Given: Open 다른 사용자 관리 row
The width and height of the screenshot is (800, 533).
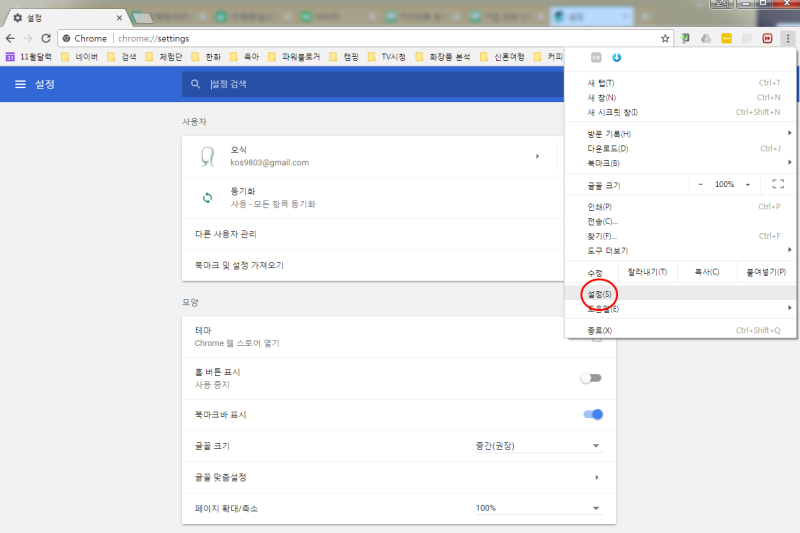Looking at the screenshot, I should click(373, 234).
